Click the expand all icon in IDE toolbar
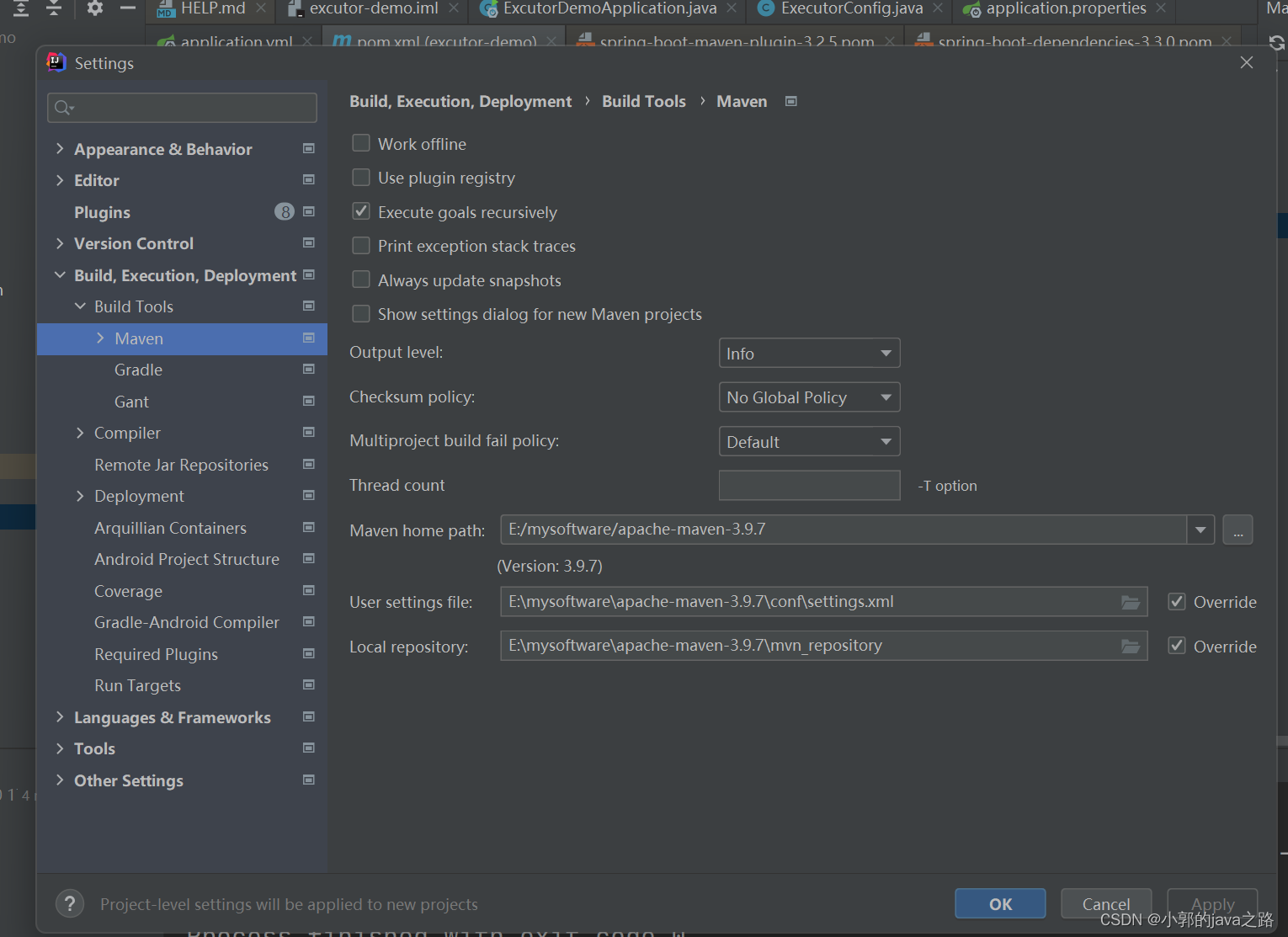The width and height of the screenshot is (1288, 937). 21,8
